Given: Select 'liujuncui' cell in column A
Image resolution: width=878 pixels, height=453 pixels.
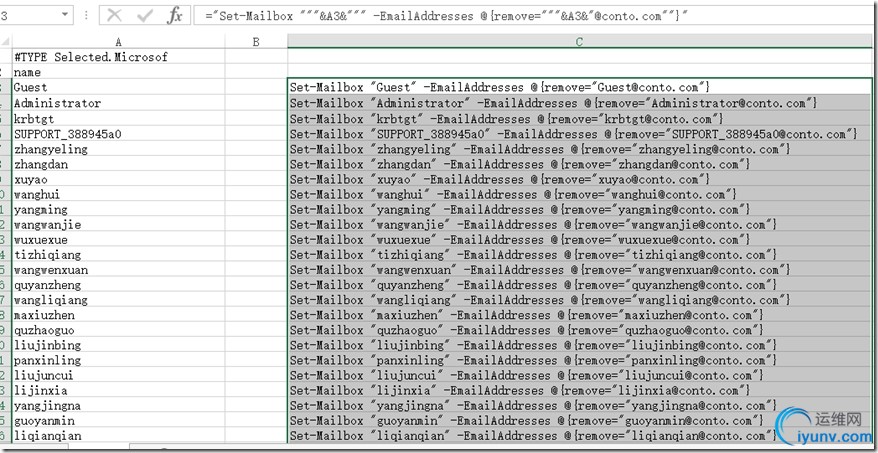Looking at the screenshot, I should [x=119, y=375].
